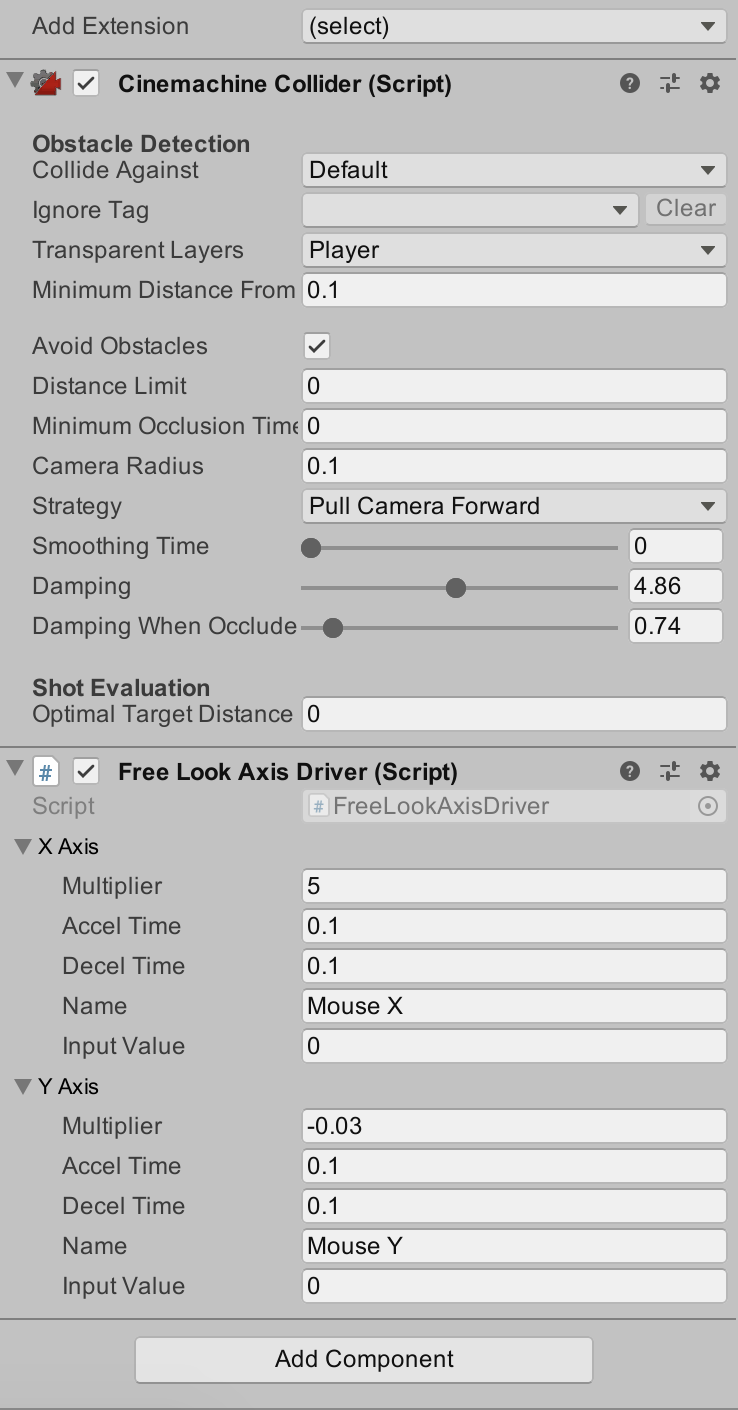Open presets for Free Look Axis Driver
The height and width of the screenshot is (1410, 738).
coord(670,771)
